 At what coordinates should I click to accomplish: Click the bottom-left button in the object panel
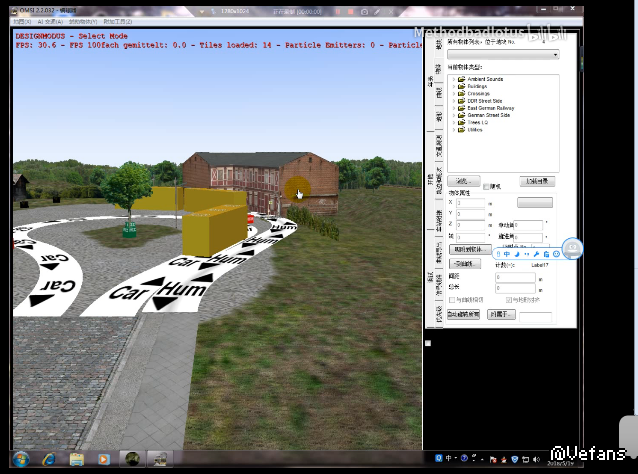coord(465,314)
